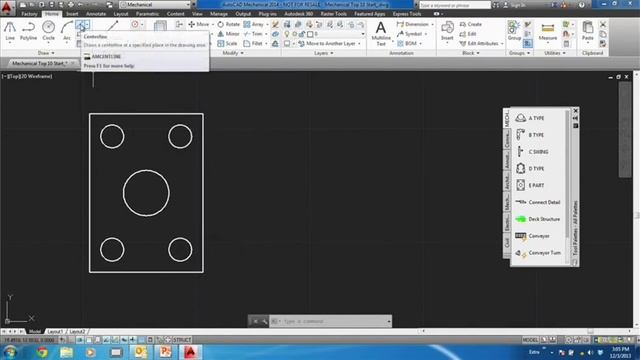
Task: Click the Paste tool
Action: click(x=587, y=32)
